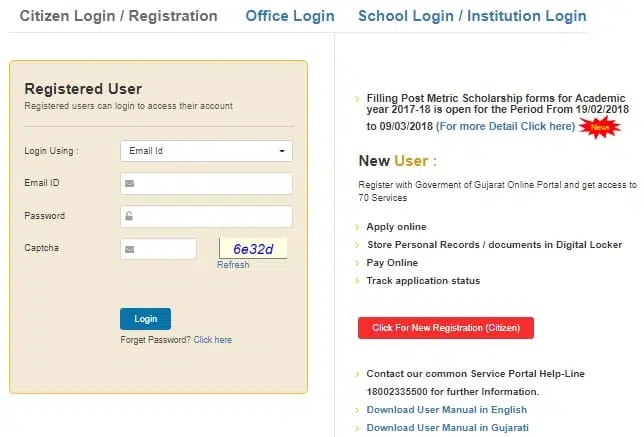
Task: Open the School Login / Institution Login tab
Action: tap(472, 16)
